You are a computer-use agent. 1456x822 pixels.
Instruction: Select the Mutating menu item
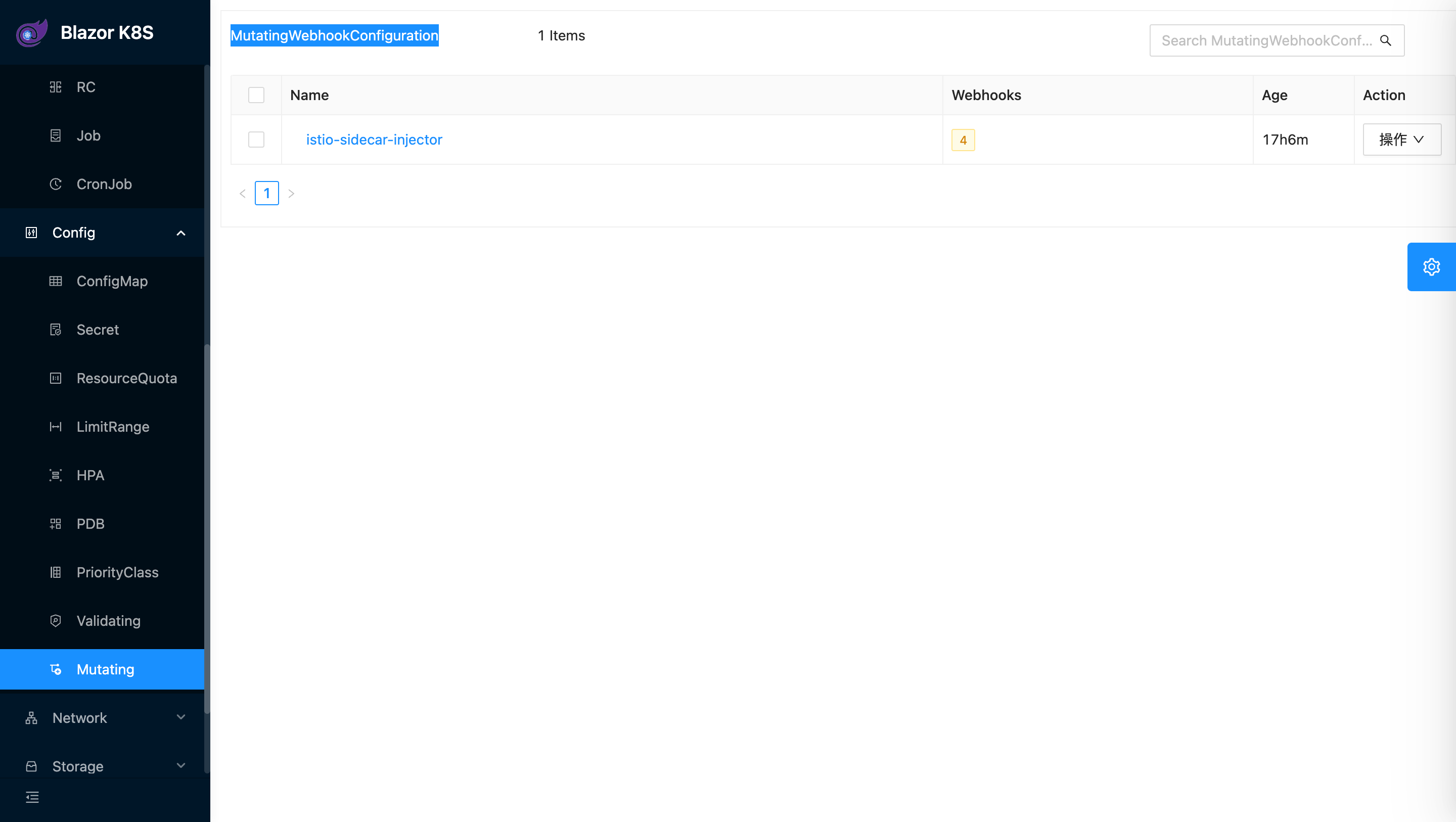tap(105, 669)
